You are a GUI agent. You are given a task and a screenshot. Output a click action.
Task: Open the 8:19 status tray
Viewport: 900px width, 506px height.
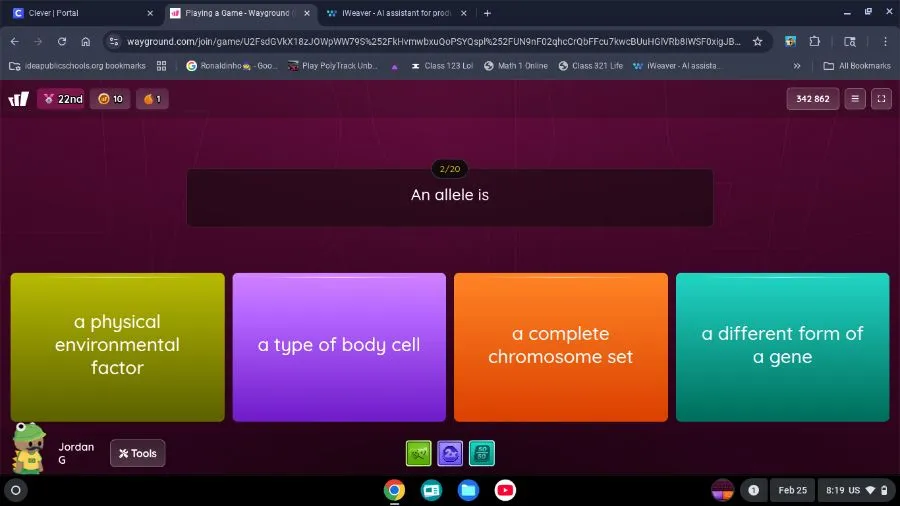(856, 491)
